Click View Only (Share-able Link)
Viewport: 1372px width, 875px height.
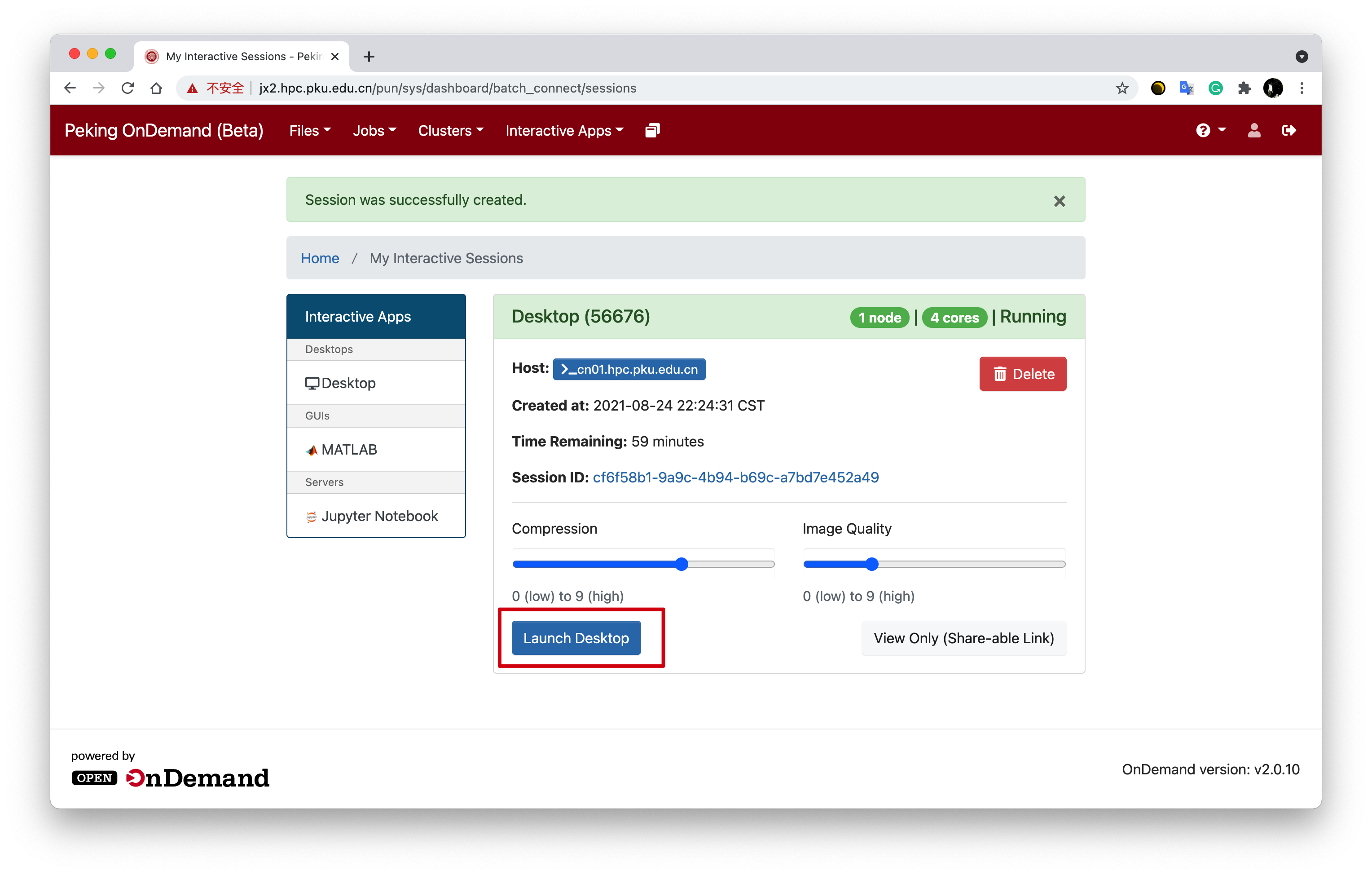963,638
